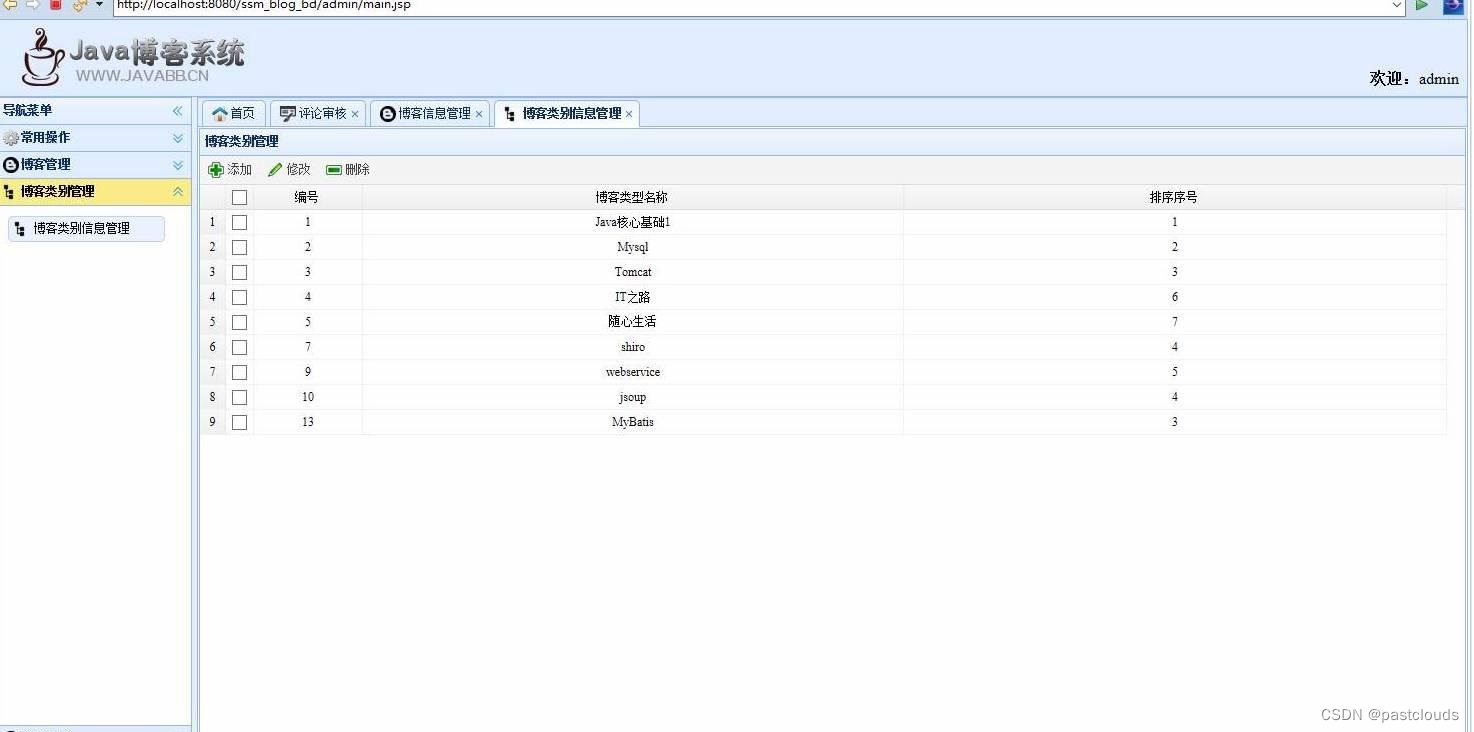Click the 博客管理 accordion header
Viewport: 1474px width, 732px height.
coord(95,165)
